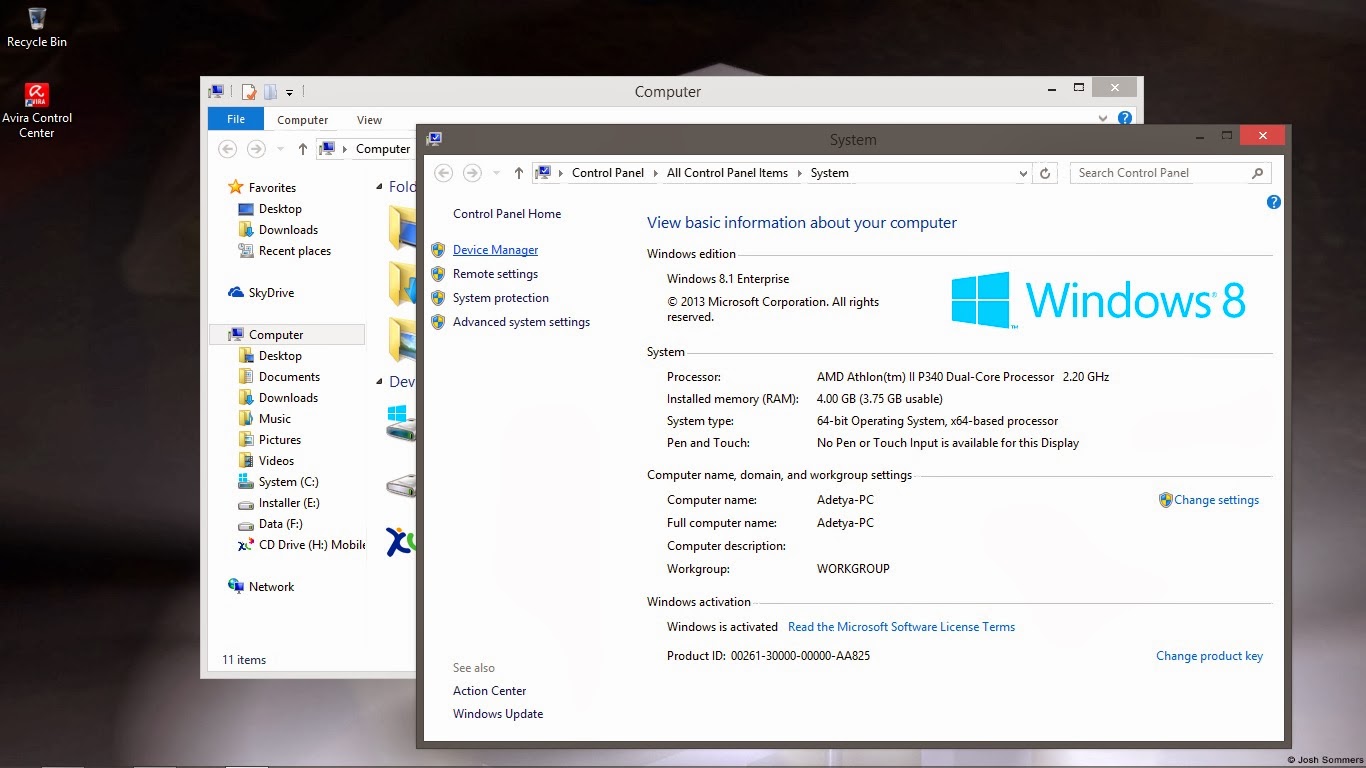This screenshot has width=1366, height=768.
Task: Click the Forward arrow in the Computer window
Action: click(256, 149)
